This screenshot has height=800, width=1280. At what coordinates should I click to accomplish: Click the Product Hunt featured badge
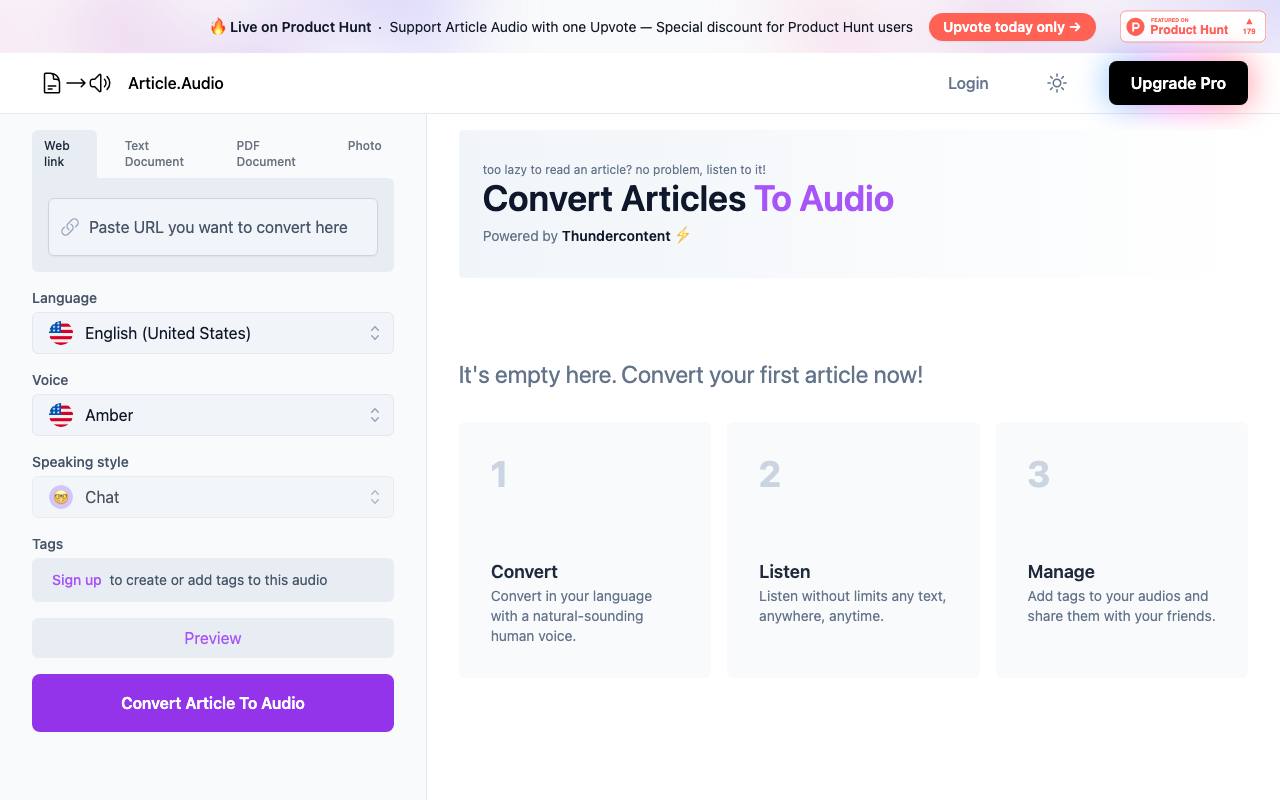tap(1192, 27)
